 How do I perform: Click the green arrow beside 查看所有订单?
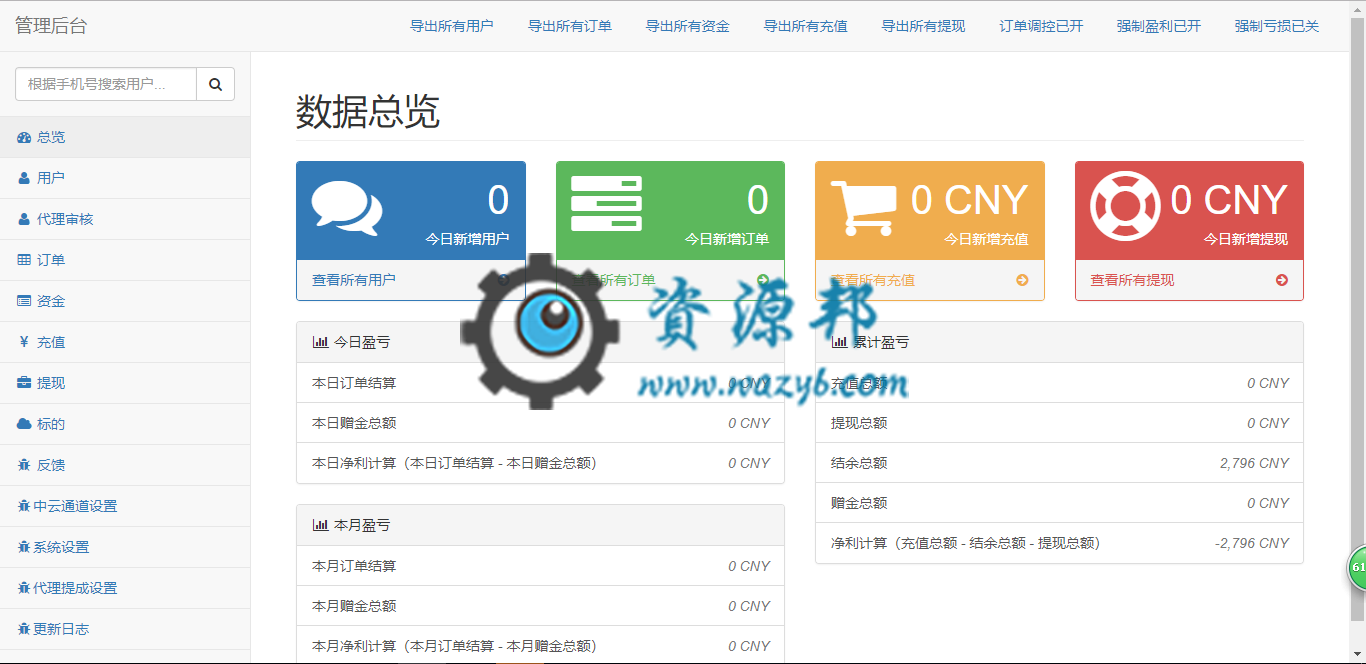[x=763, y=280]
